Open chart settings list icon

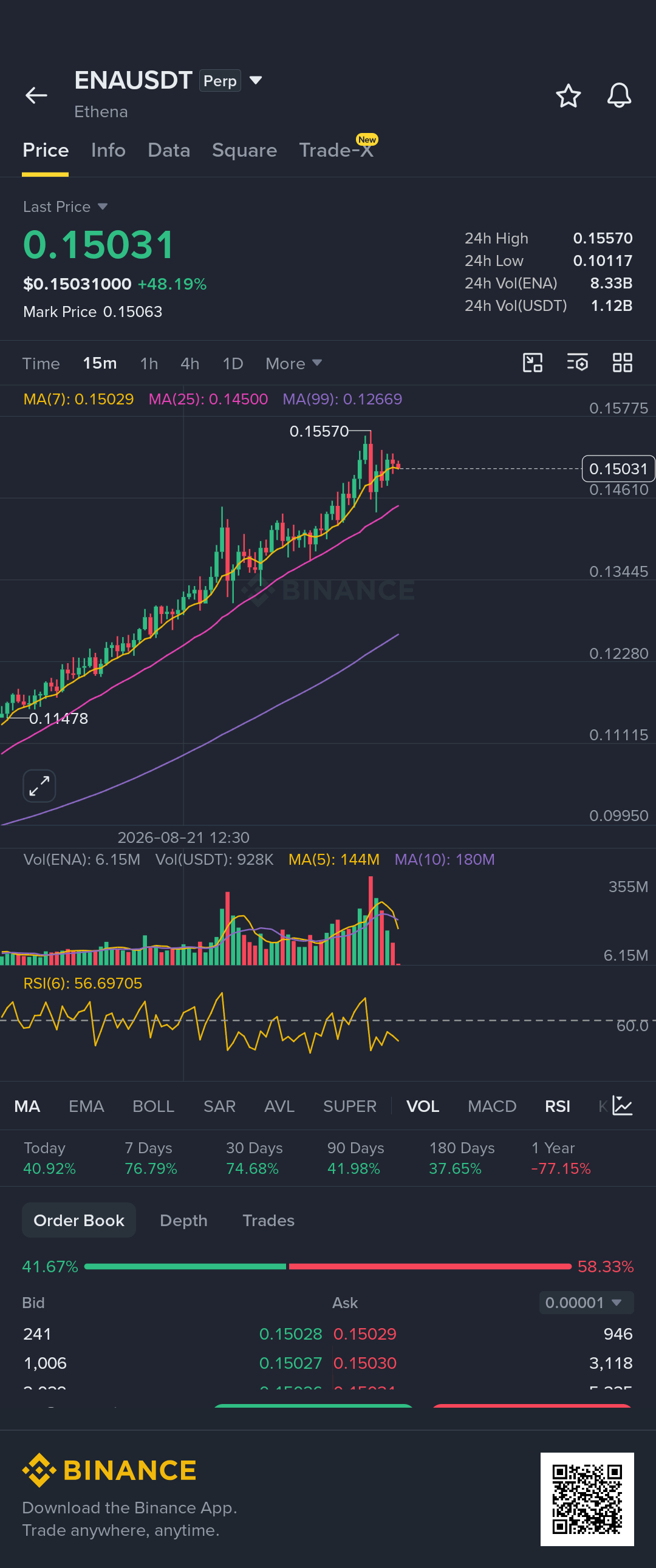(x=577, y=363)
